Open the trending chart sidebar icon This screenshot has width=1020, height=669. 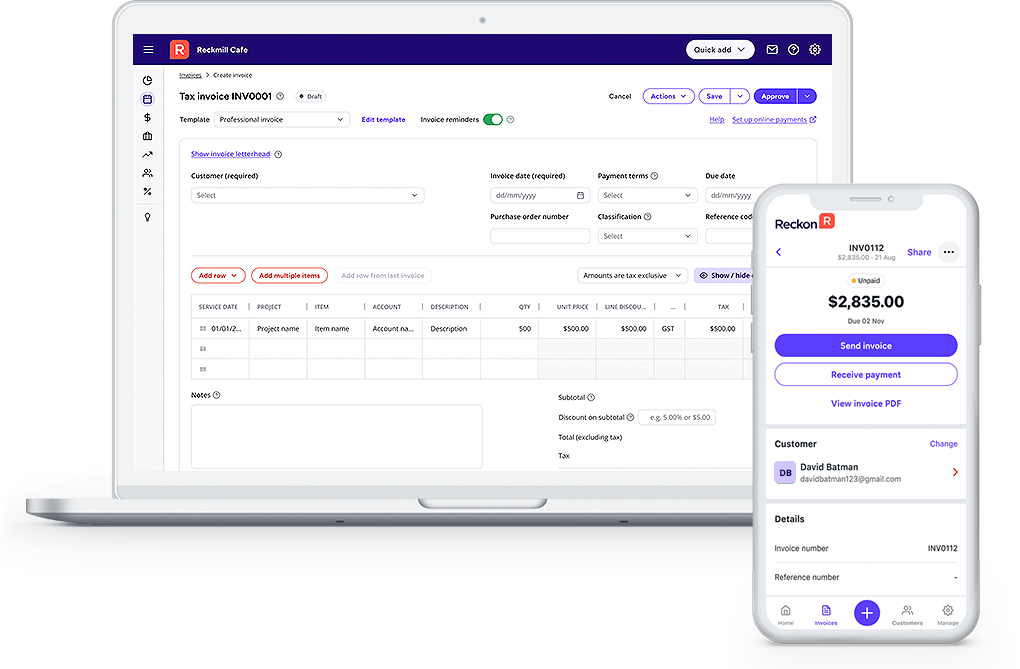click(148, 155)
